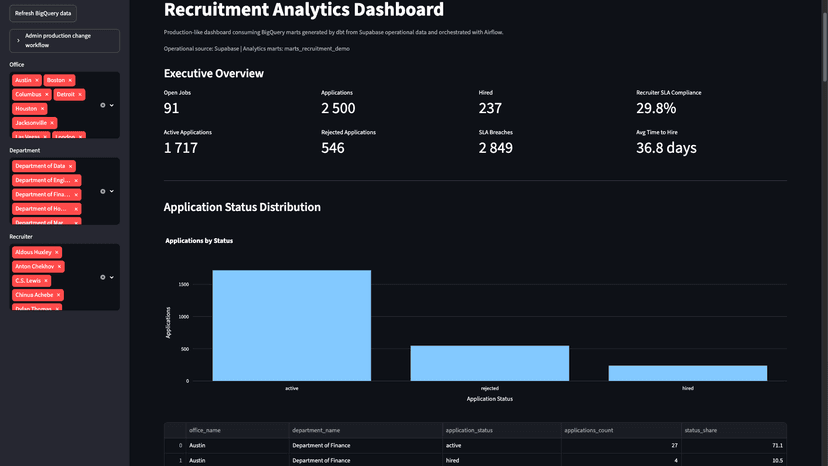
Task: Sort table by department_name column
Action: tap(365, 431)
